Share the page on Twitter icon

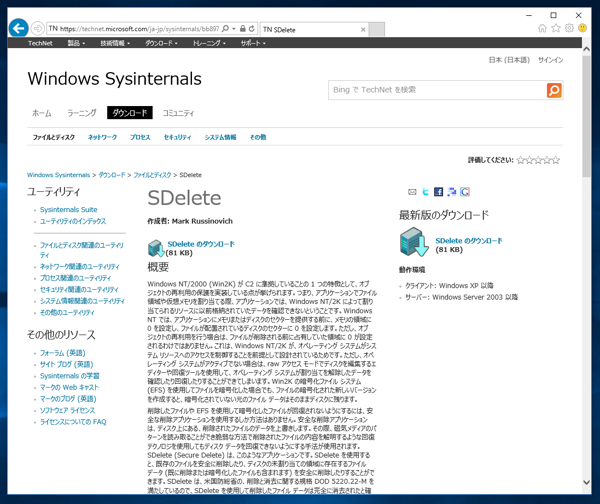pyautogui.click(x=425, y=192)
